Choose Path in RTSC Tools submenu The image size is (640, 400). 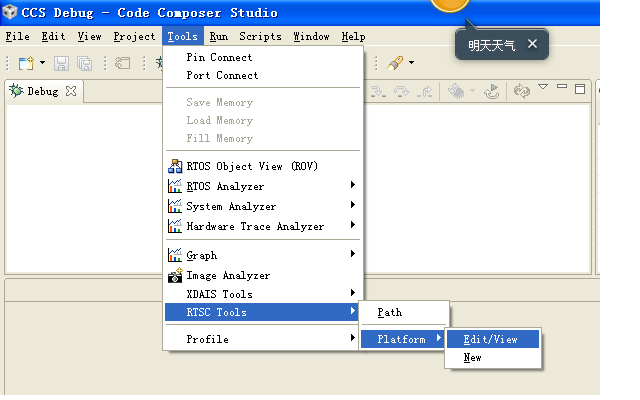tap(404, 313)
